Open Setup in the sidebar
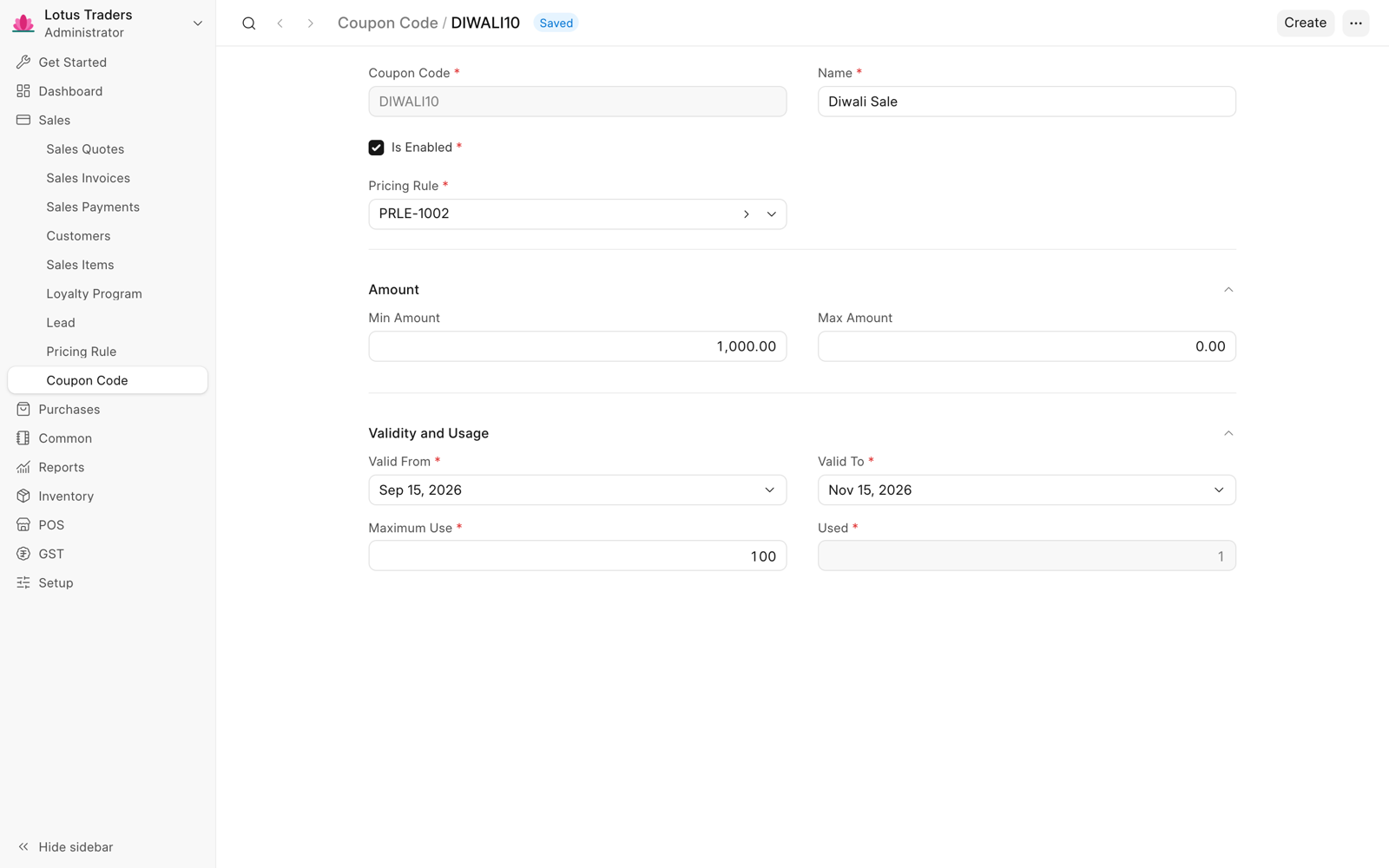The height and width of the screenshot is (868, 1389). [x=108, y=583]
